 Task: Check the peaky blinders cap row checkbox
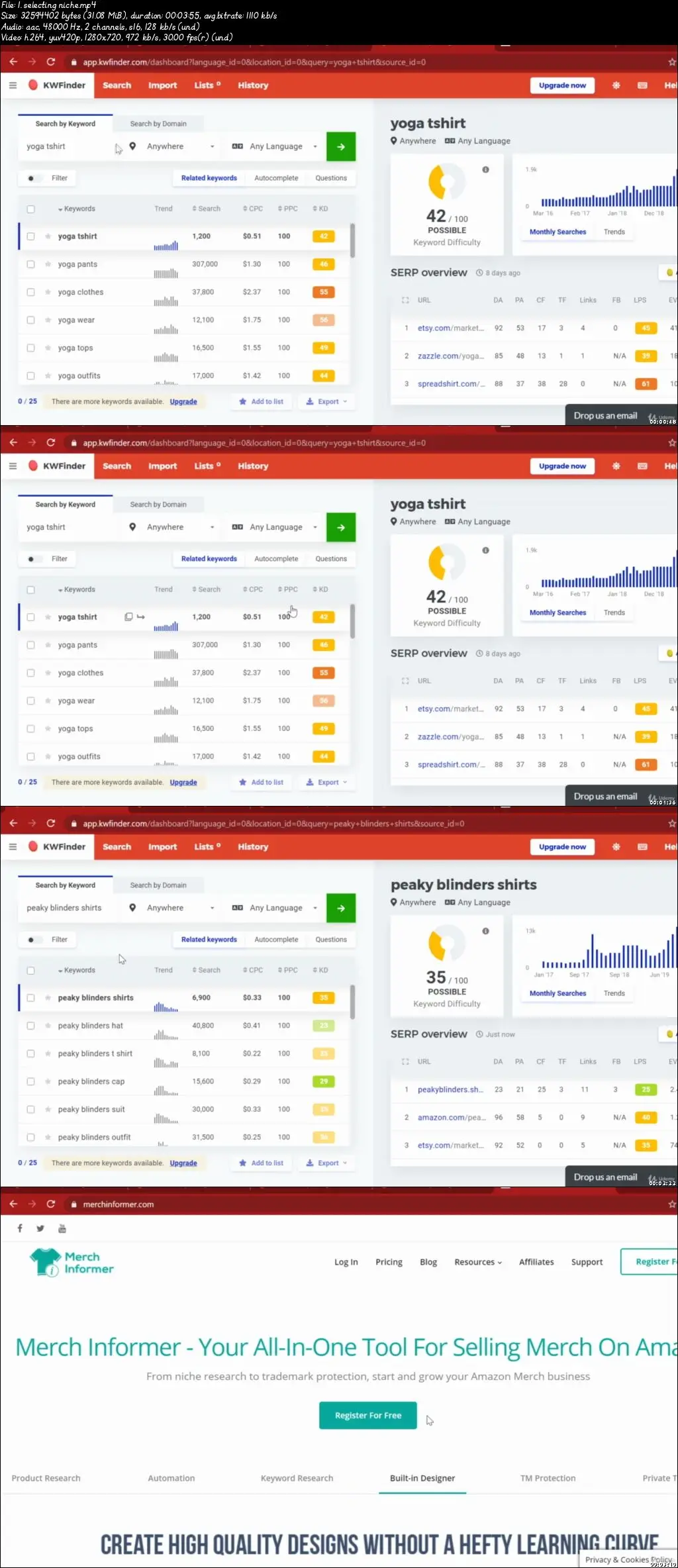30,1081
